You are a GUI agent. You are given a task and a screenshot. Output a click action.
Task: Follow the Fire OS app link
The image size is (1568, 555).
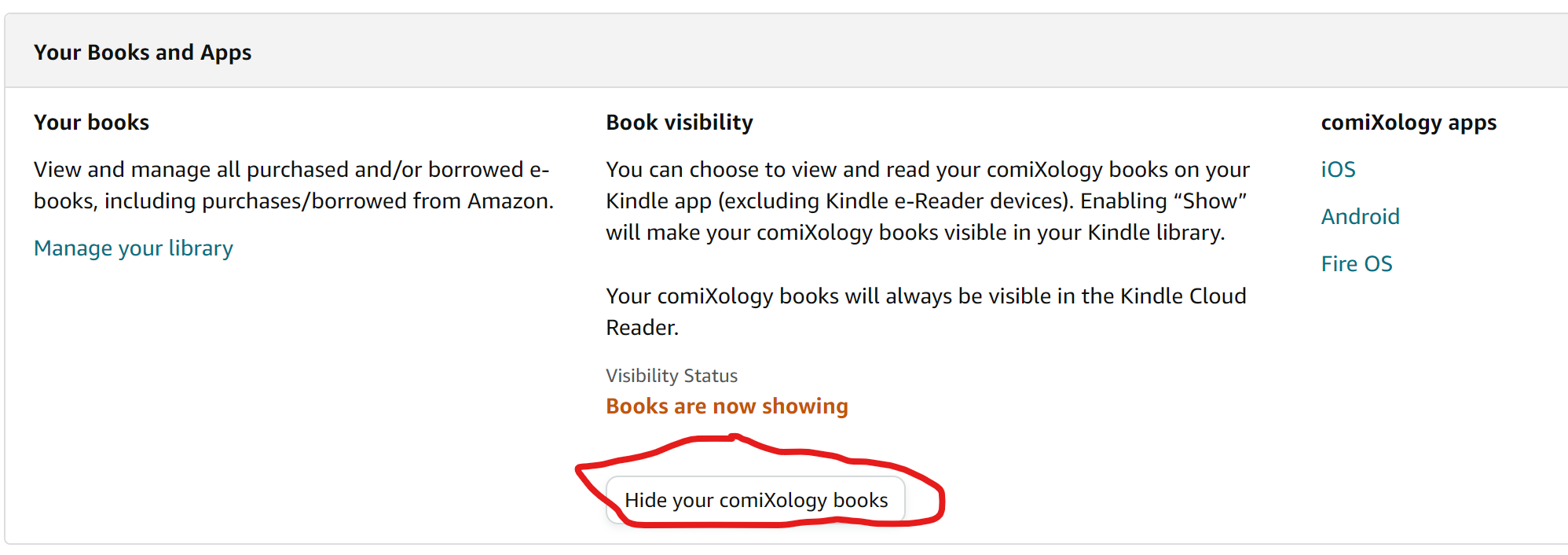coord(1356,264)
